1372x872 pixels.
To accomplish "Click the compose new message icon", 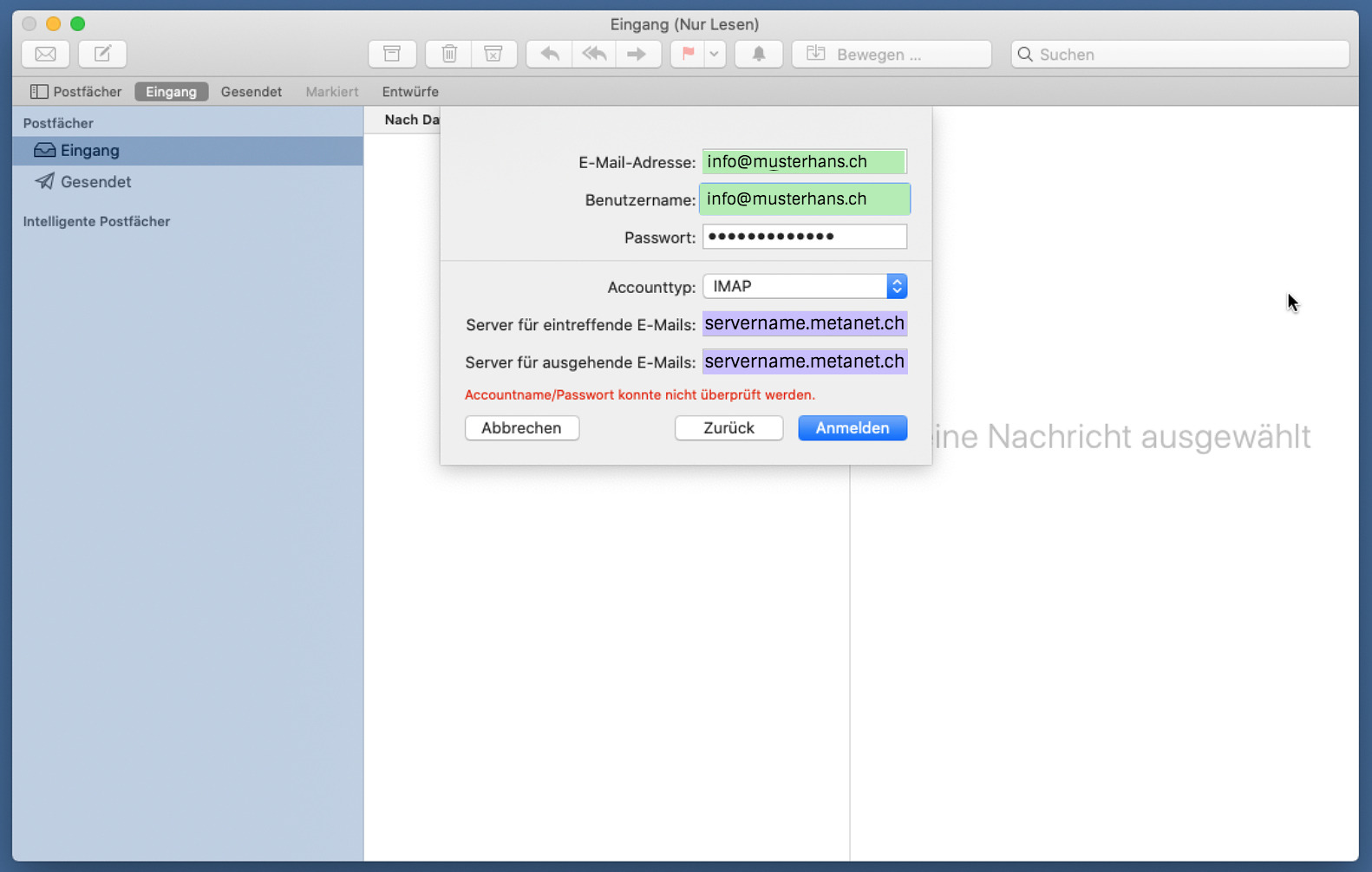I will click(102, 54).
